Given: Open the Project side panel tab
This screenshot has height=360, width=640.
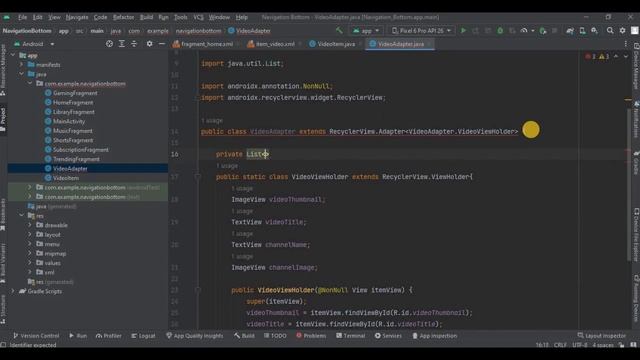Looking at the screenshot, I should click(3, 119).
